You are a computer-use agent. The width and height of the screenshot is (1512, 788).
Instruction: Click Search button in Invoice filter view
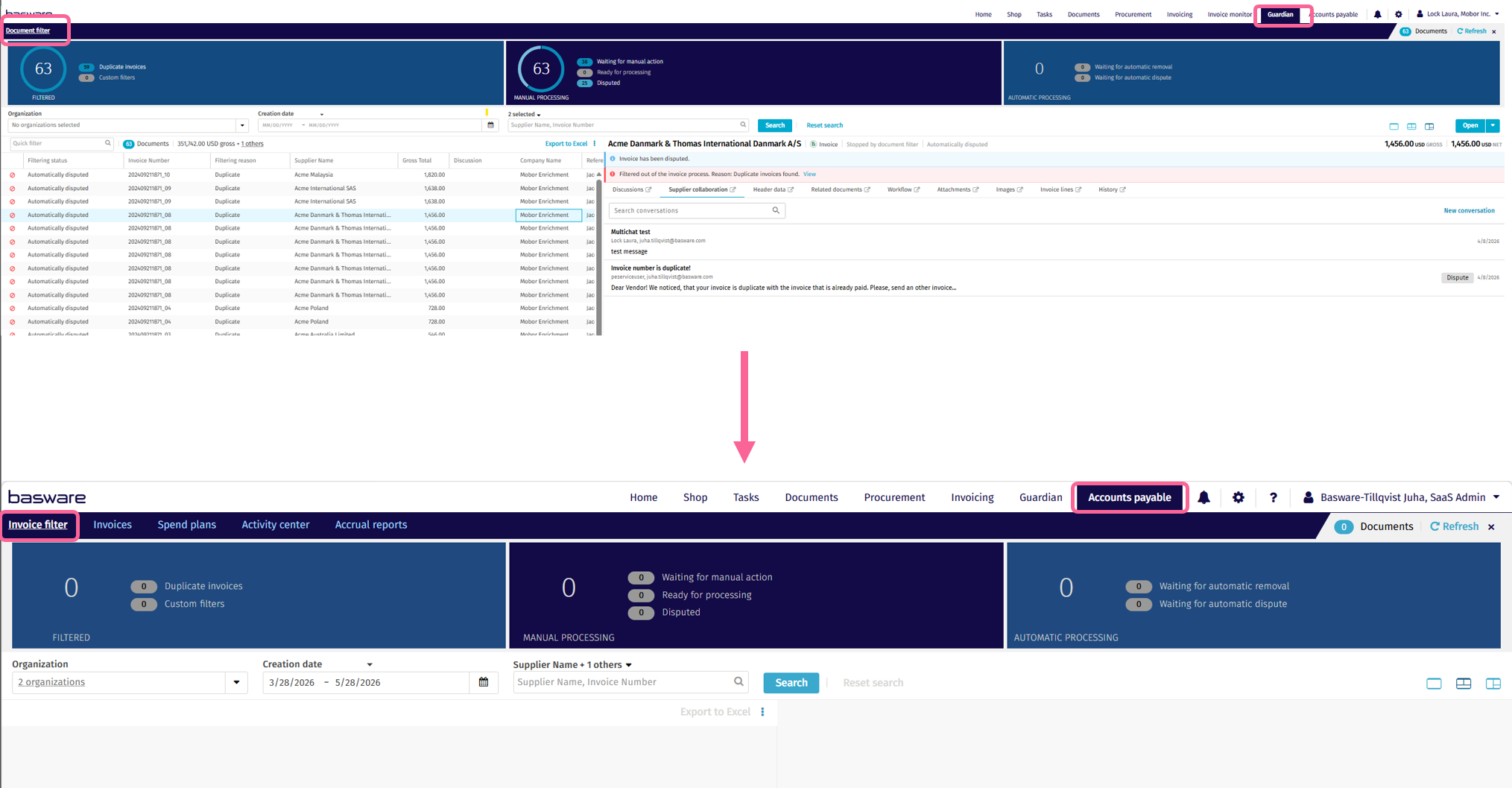791,683
